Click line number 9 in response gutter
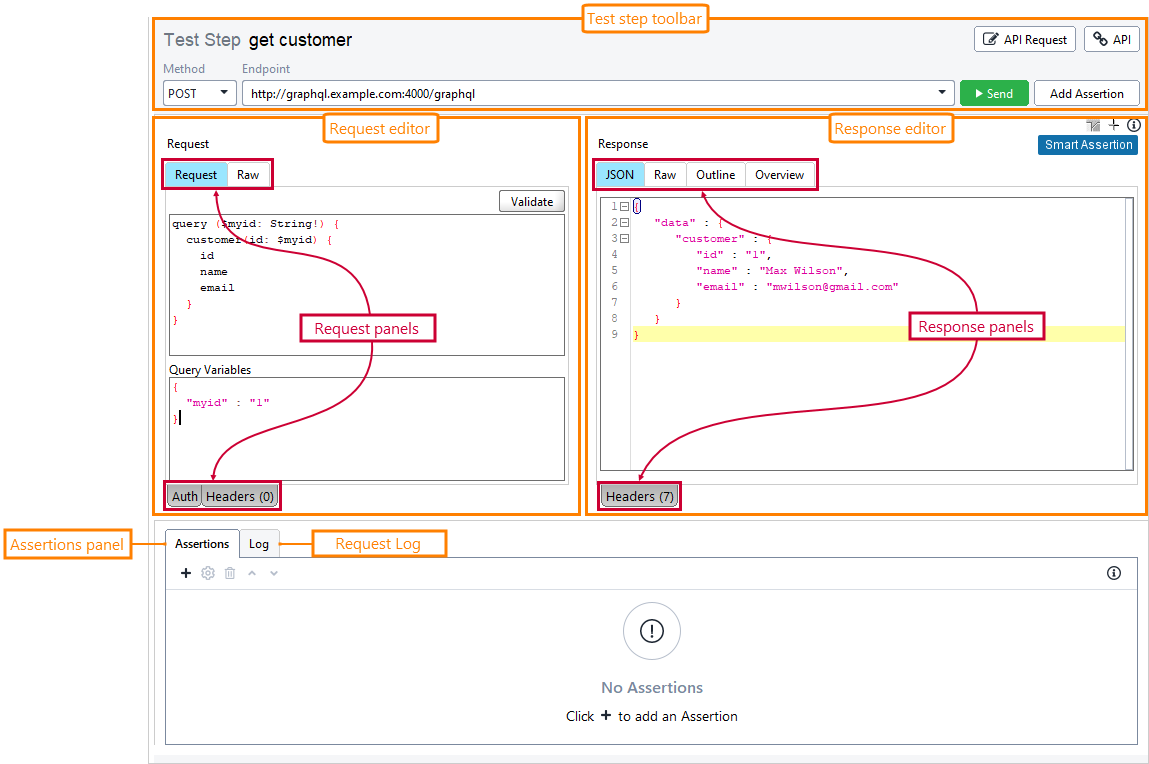This screenshot has height=764, width=1149. pos(615,334)
